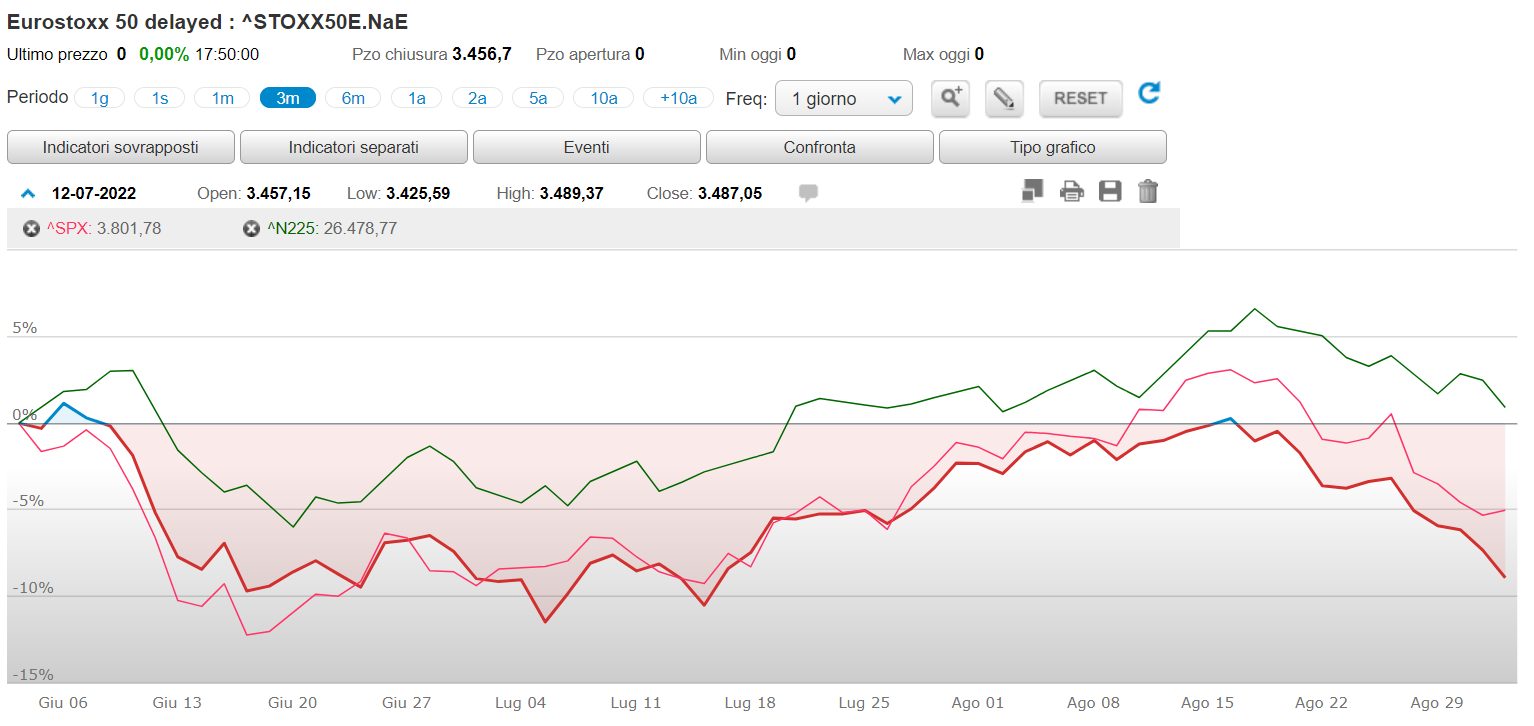Click the Low value 3.425,59
1534x726 pixels.
pyautogui.click(x=418, y=193)
